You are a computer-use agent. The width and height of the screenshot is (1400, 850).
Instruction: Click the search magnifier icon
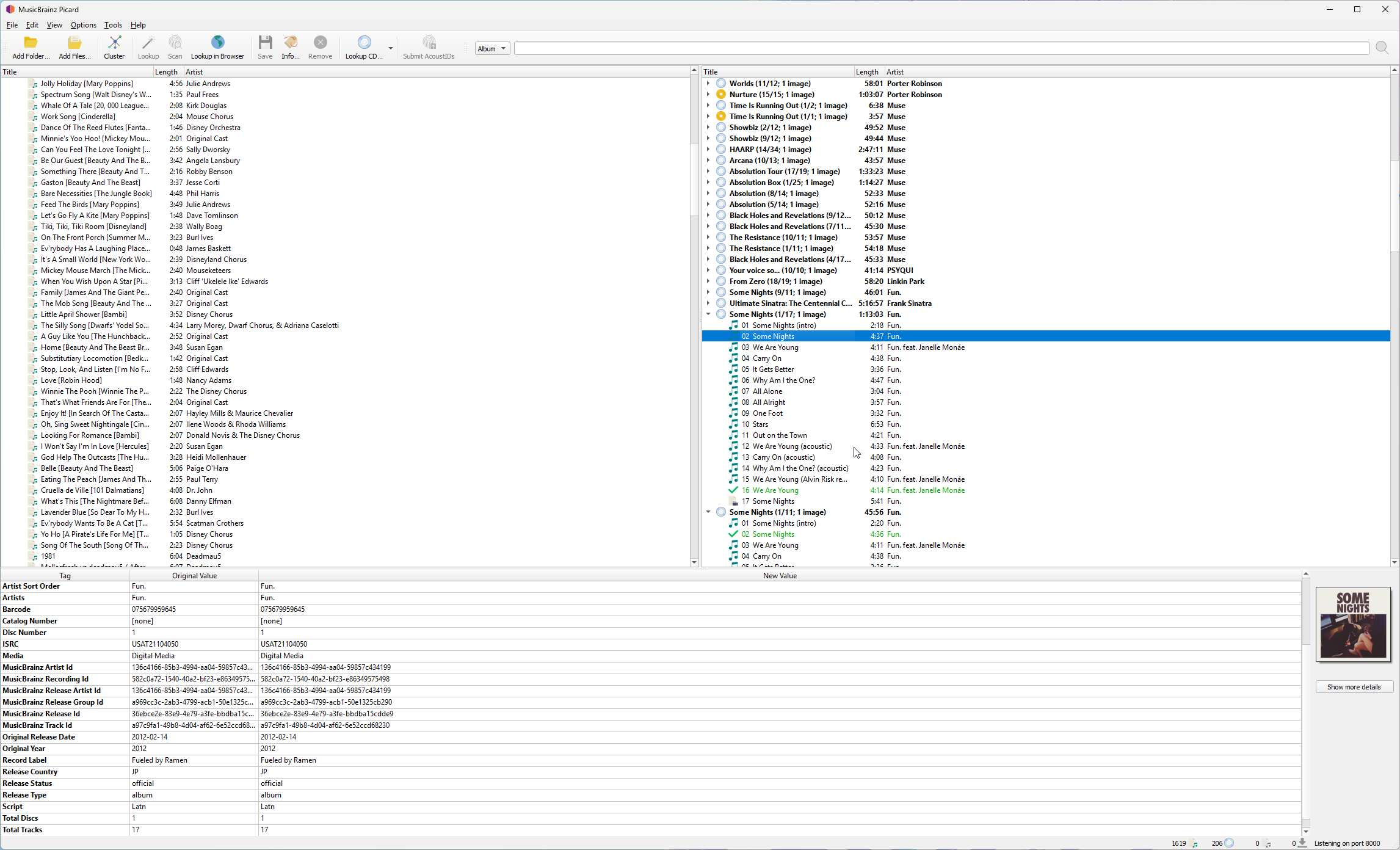pos(1382,48)
